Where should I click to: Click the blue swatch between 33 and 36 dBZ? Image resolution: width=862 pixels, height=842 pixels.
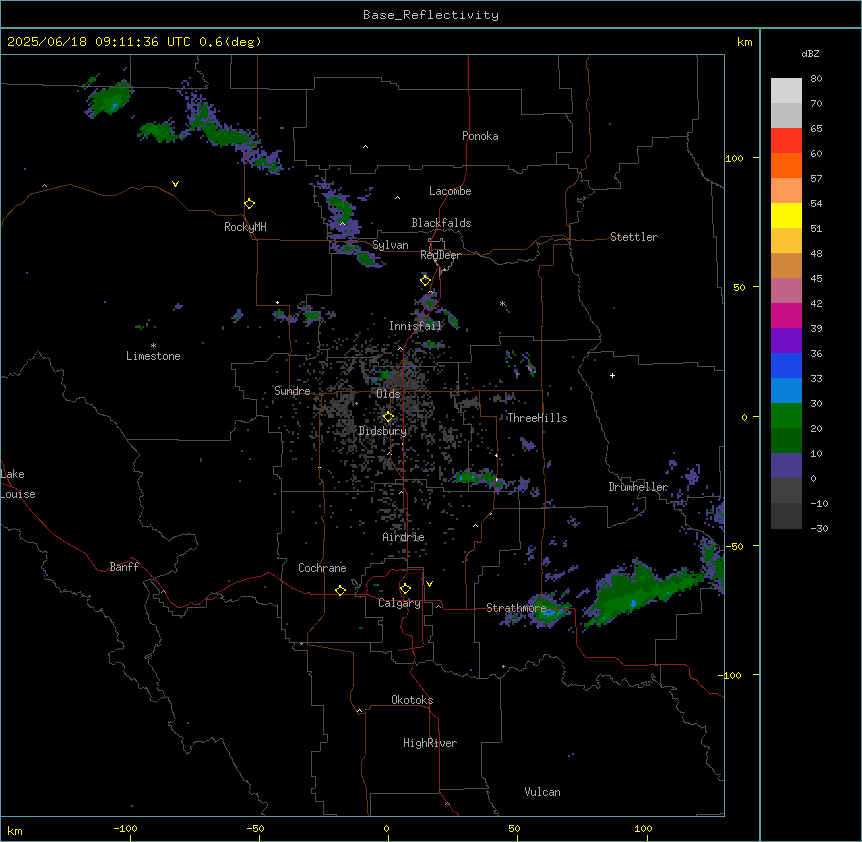(x=786, y=365)
